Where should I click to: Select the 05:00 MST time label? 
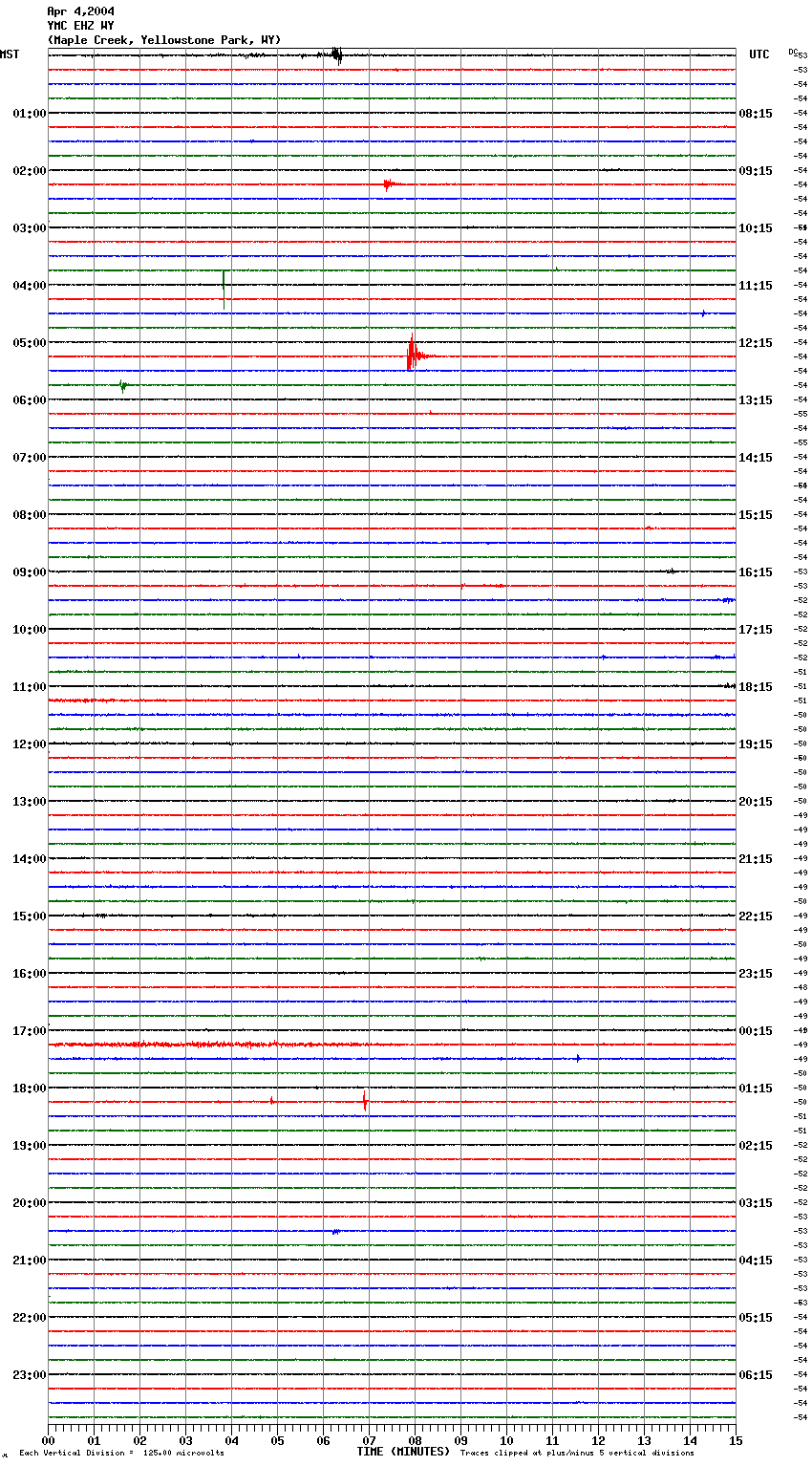30,343
